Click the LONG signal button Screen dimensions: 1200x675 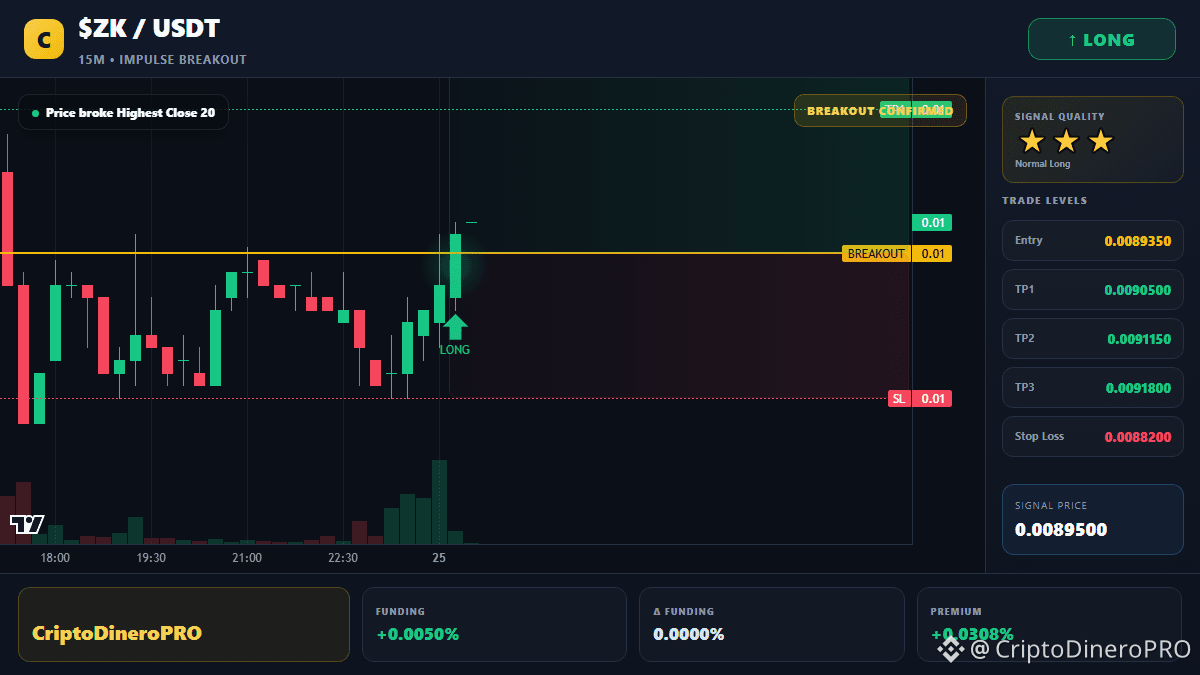click(x=1101, y=40)
